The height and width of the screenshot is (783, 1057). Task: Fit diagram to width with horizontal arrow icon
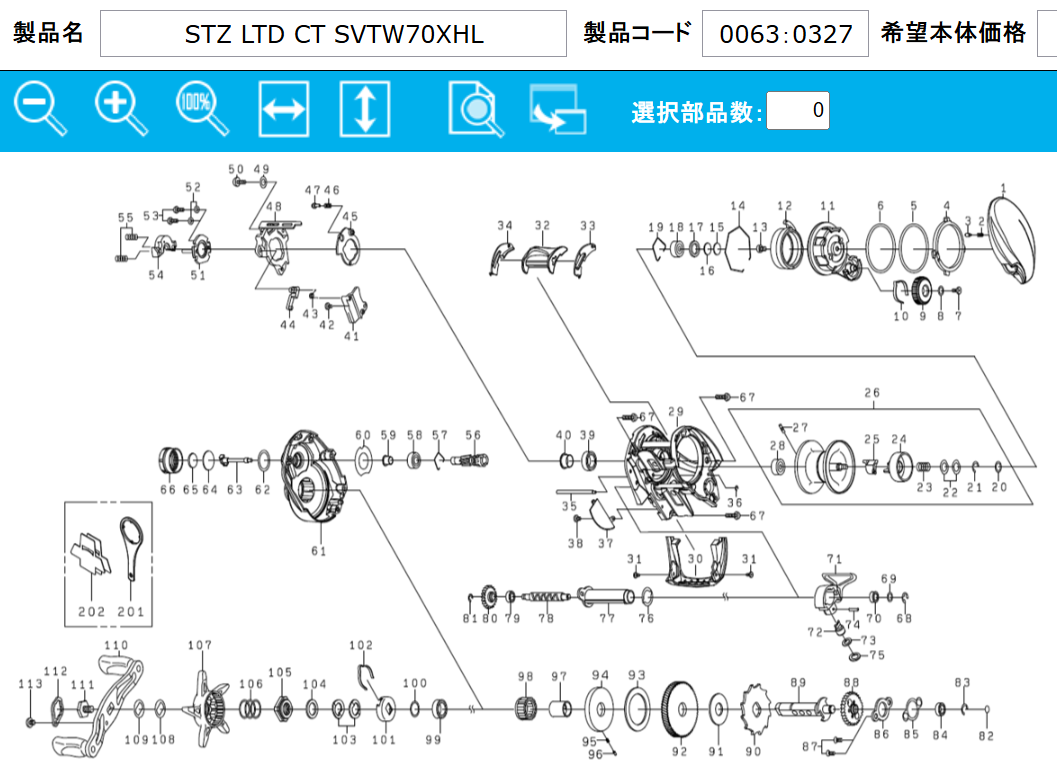click(x=283, y=110)
